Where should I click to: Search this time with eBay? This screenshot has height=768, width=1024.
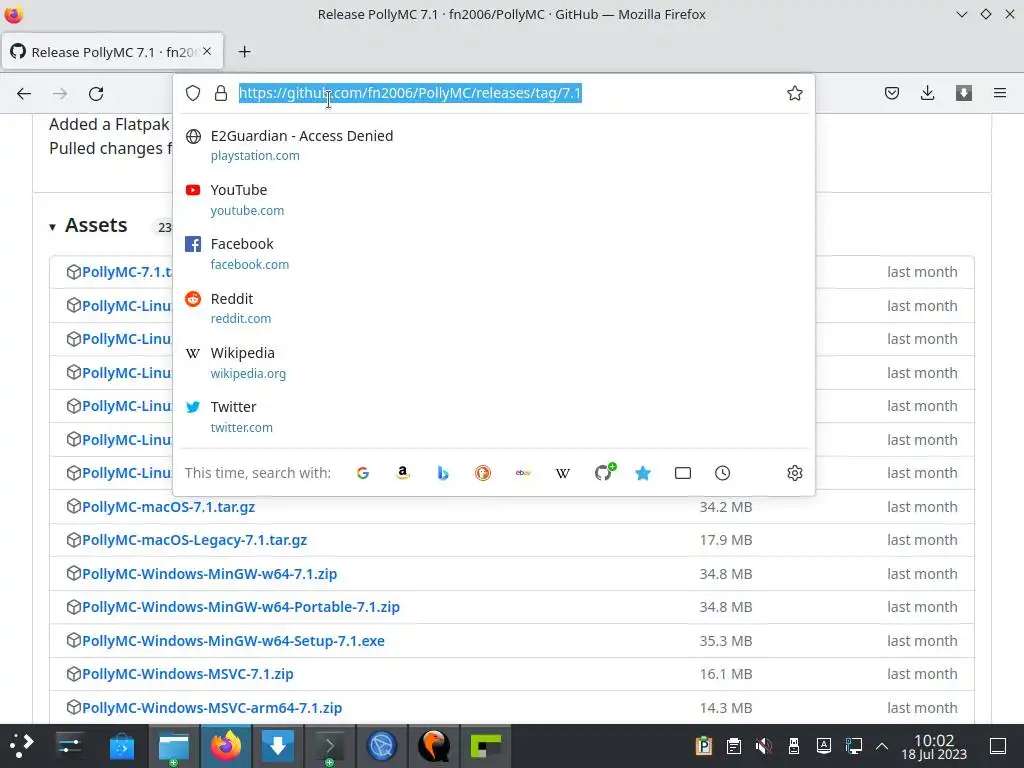pyautogui.click(x=522, y=473)
